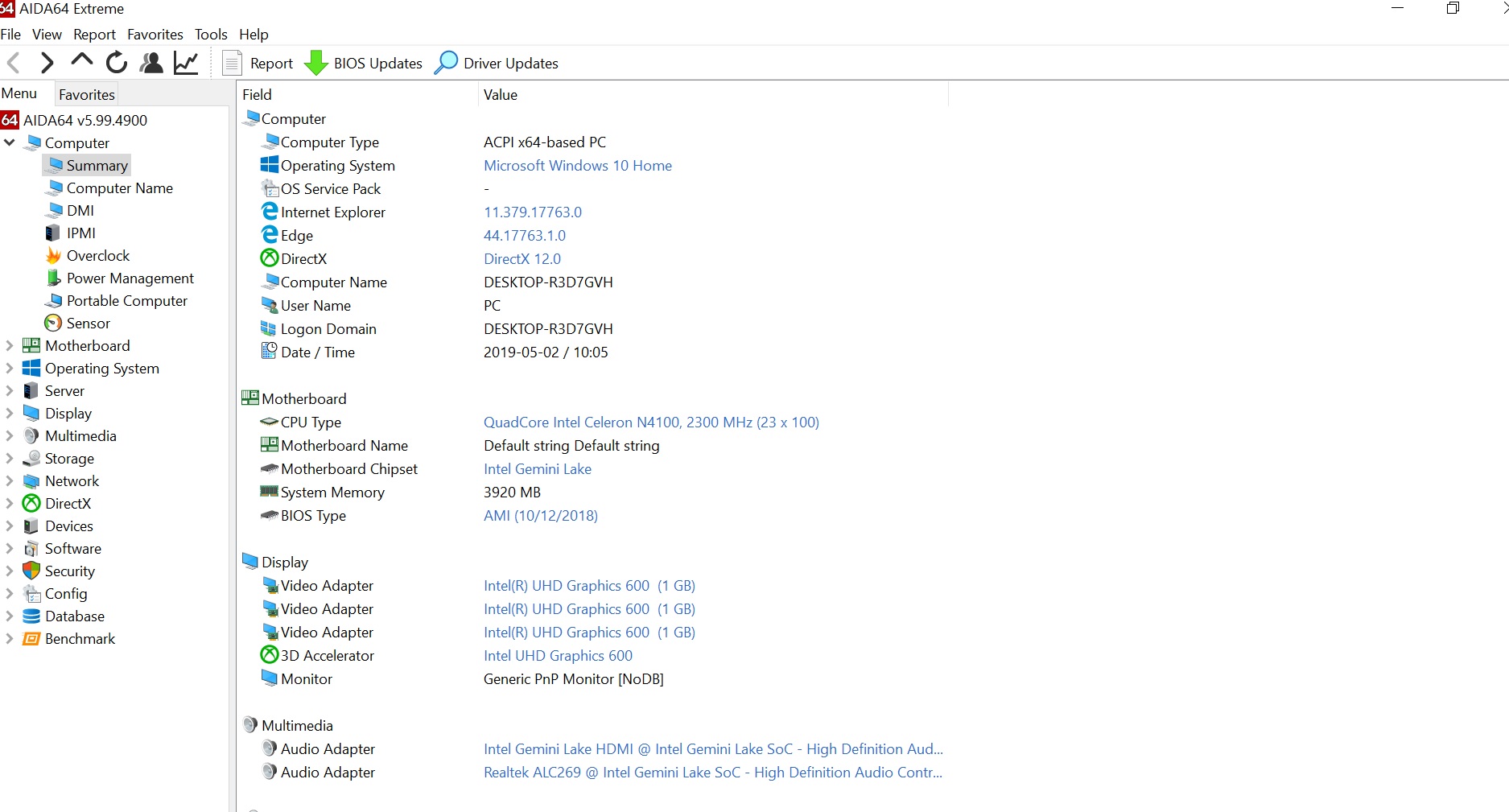Click the Overclock flame icon in the tree
Viewport: 1509px width, 812px height.
pyautogui.click(x=53, y=255)
